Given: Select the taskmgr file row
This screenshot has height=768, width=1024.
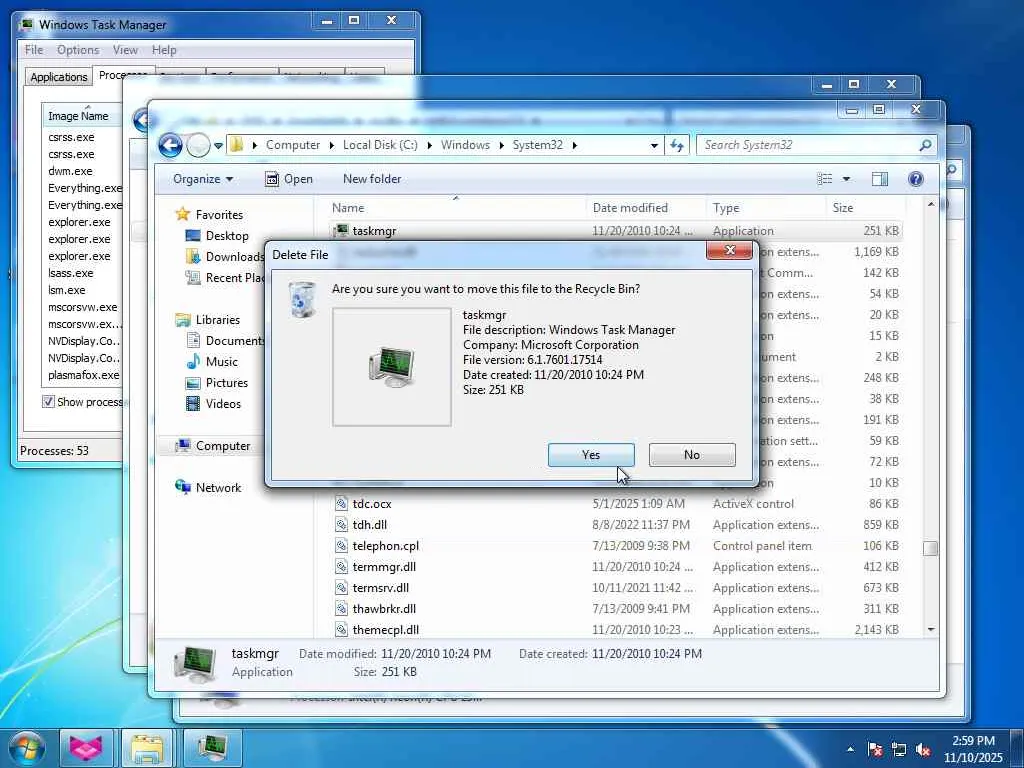Looking at the screenshot, I should pyautogui.click(x=616, y=231).
